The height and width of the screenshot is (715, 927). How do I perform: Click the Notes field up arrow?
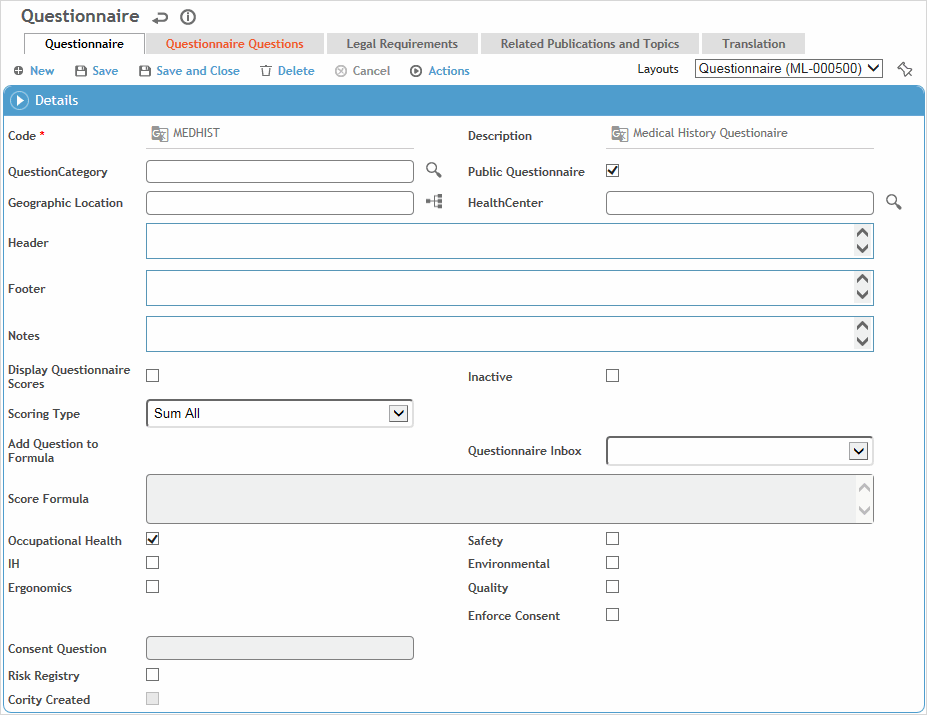[x=863, y=326]
